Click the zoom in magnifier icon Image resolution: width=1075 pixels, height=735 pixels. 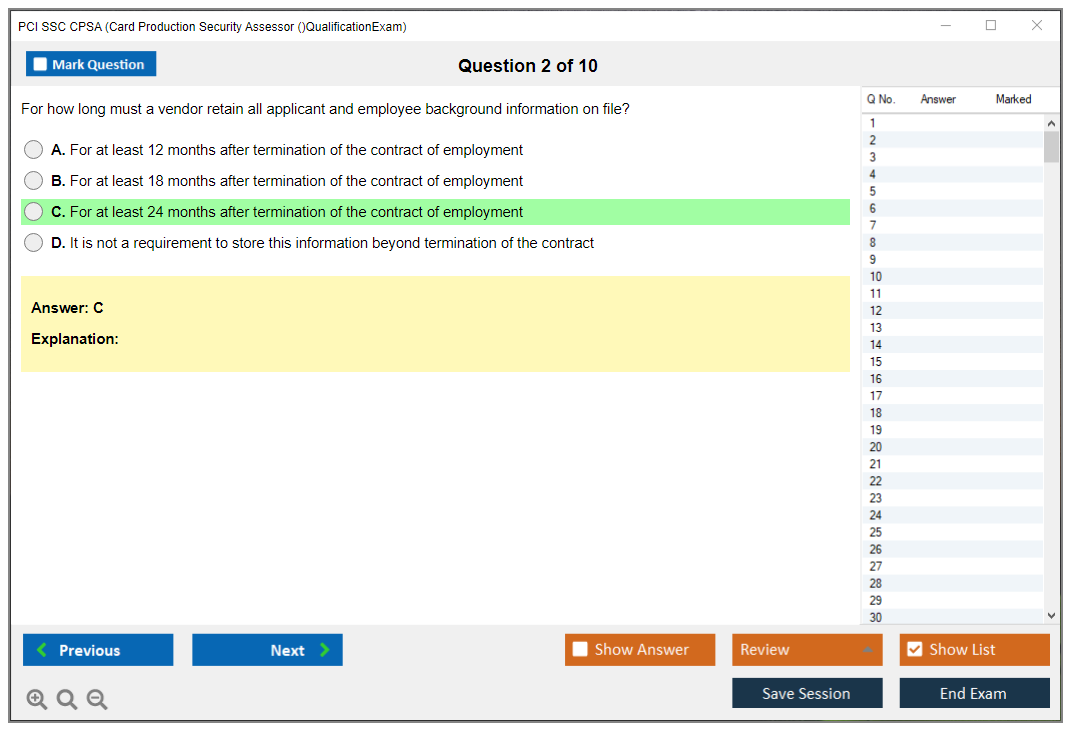[37, 700]
